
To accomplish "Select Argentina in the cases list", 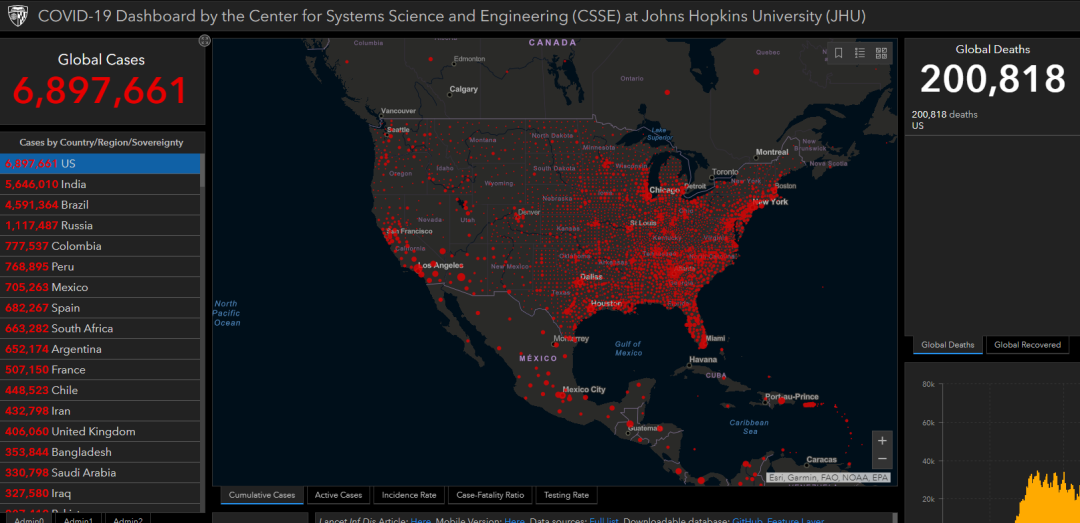I will pos(100,349).
